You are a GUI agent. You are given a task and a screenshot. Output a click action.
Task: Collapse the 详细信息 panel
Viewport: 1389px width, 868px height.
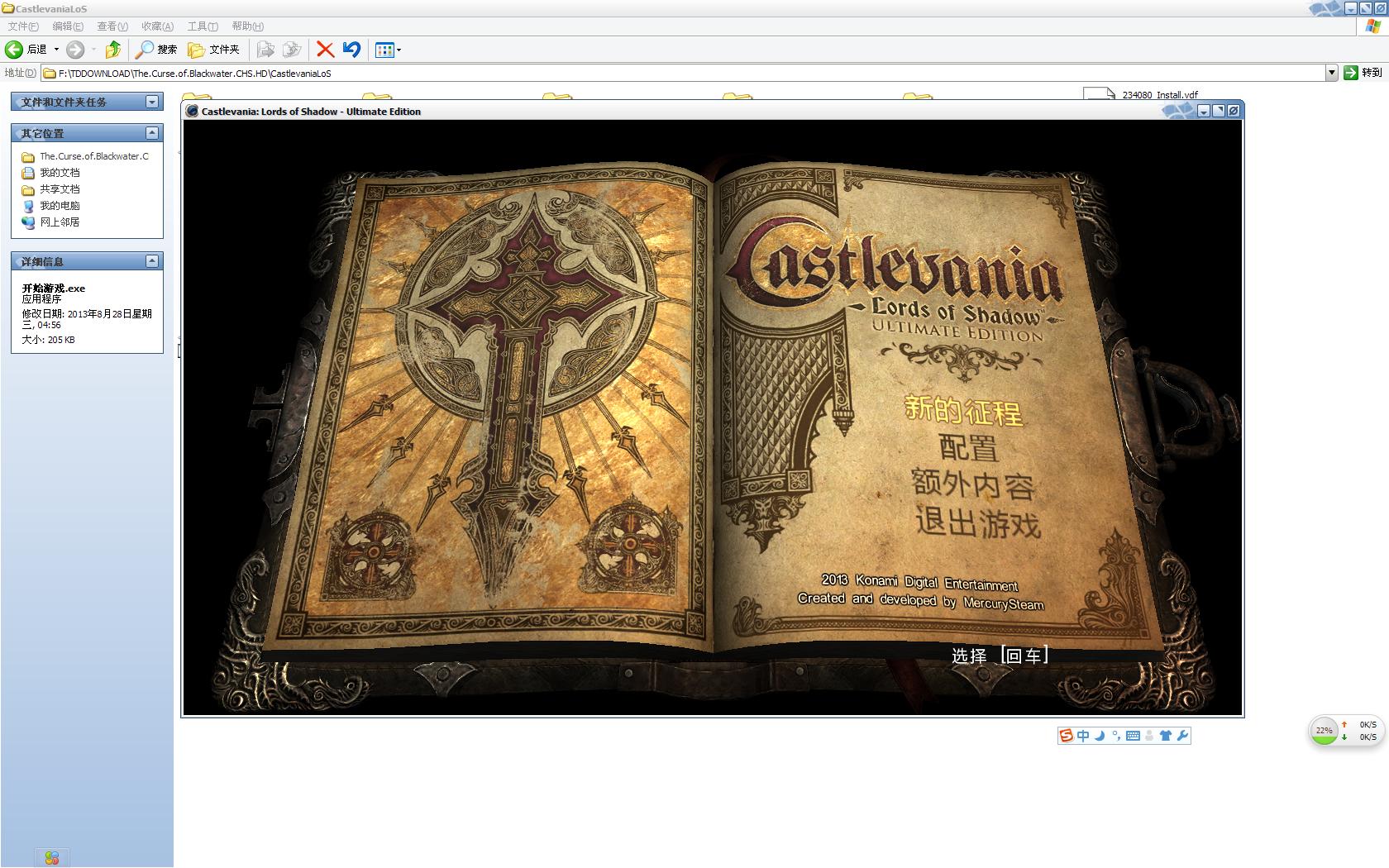(x=152, y=261)
